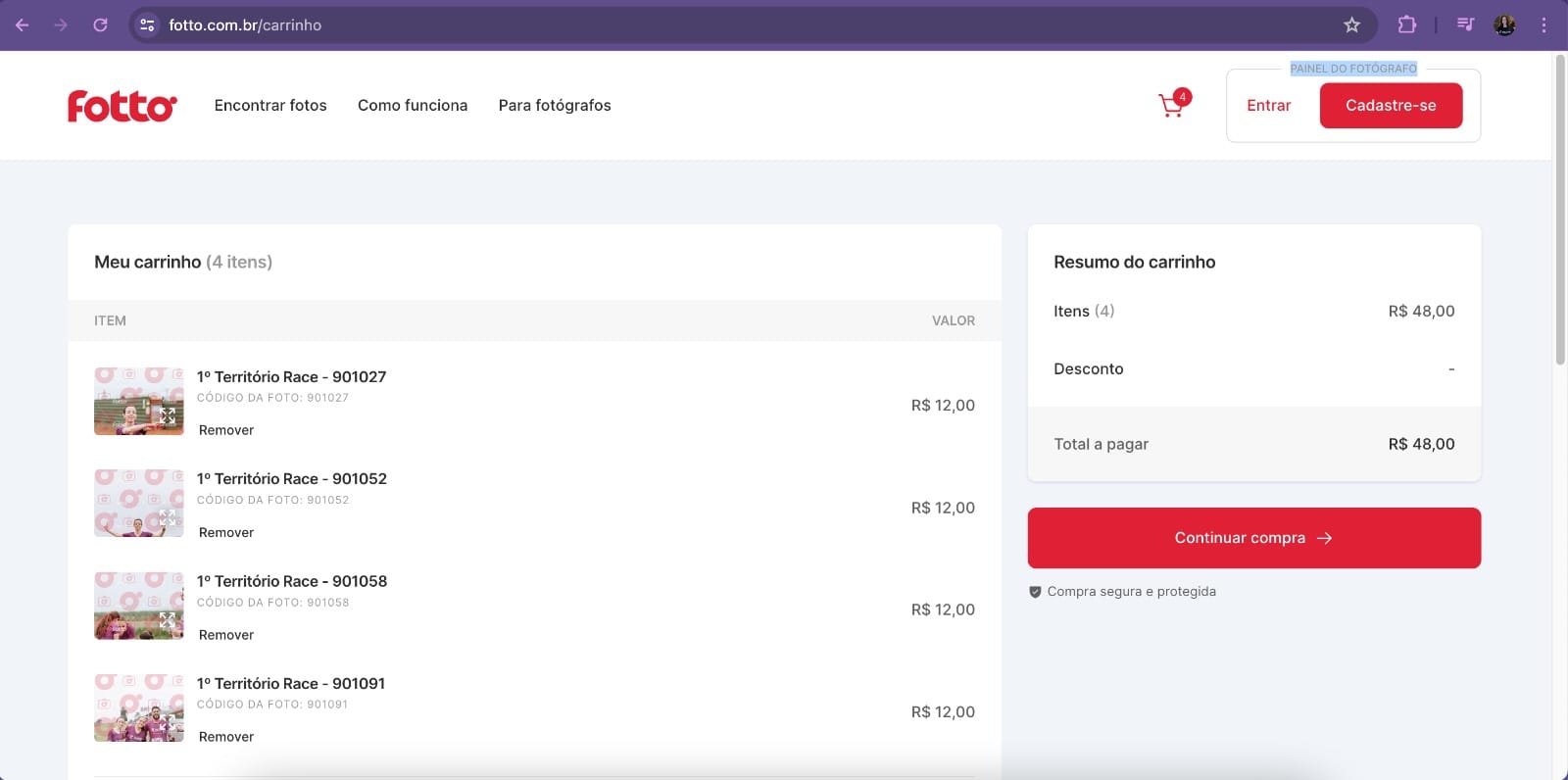Click the page vertical scrollbar
Image resolution: width=1568 pixels, height=780 pixels.
coord(1560,211)
